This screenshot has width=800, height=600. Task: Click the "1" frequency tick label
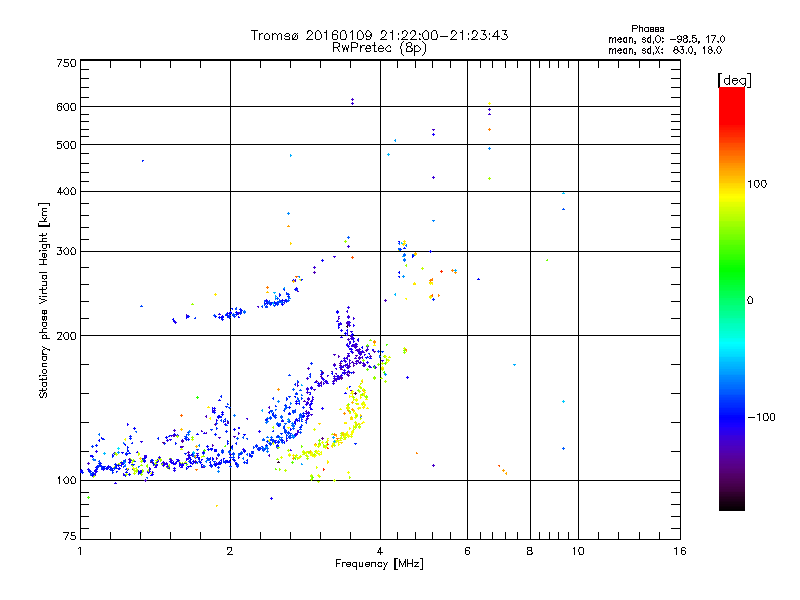(x=80, y=551)
